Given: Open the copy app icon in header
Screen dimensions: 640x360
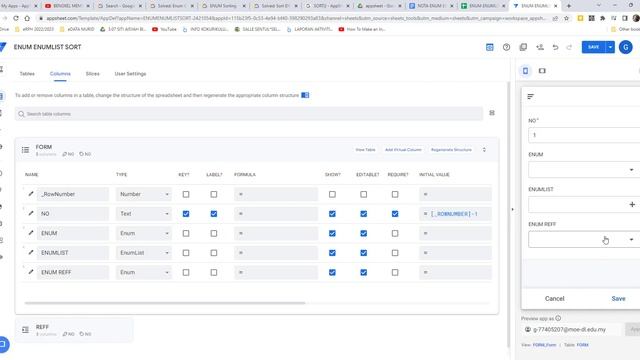Looking at the screenshot, I should click(523, 47).
